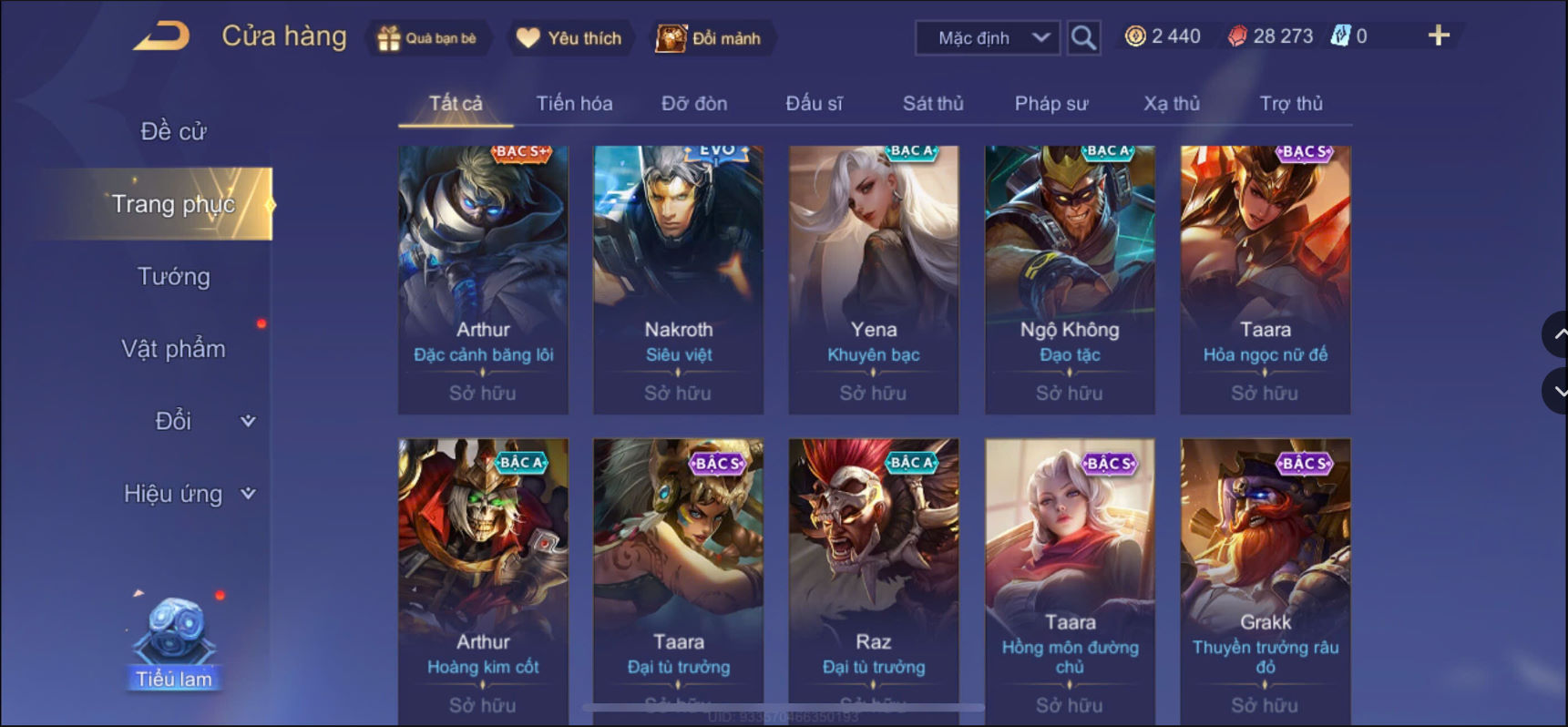
Task: Go to the Đề cử section
Action: [173, 131]
